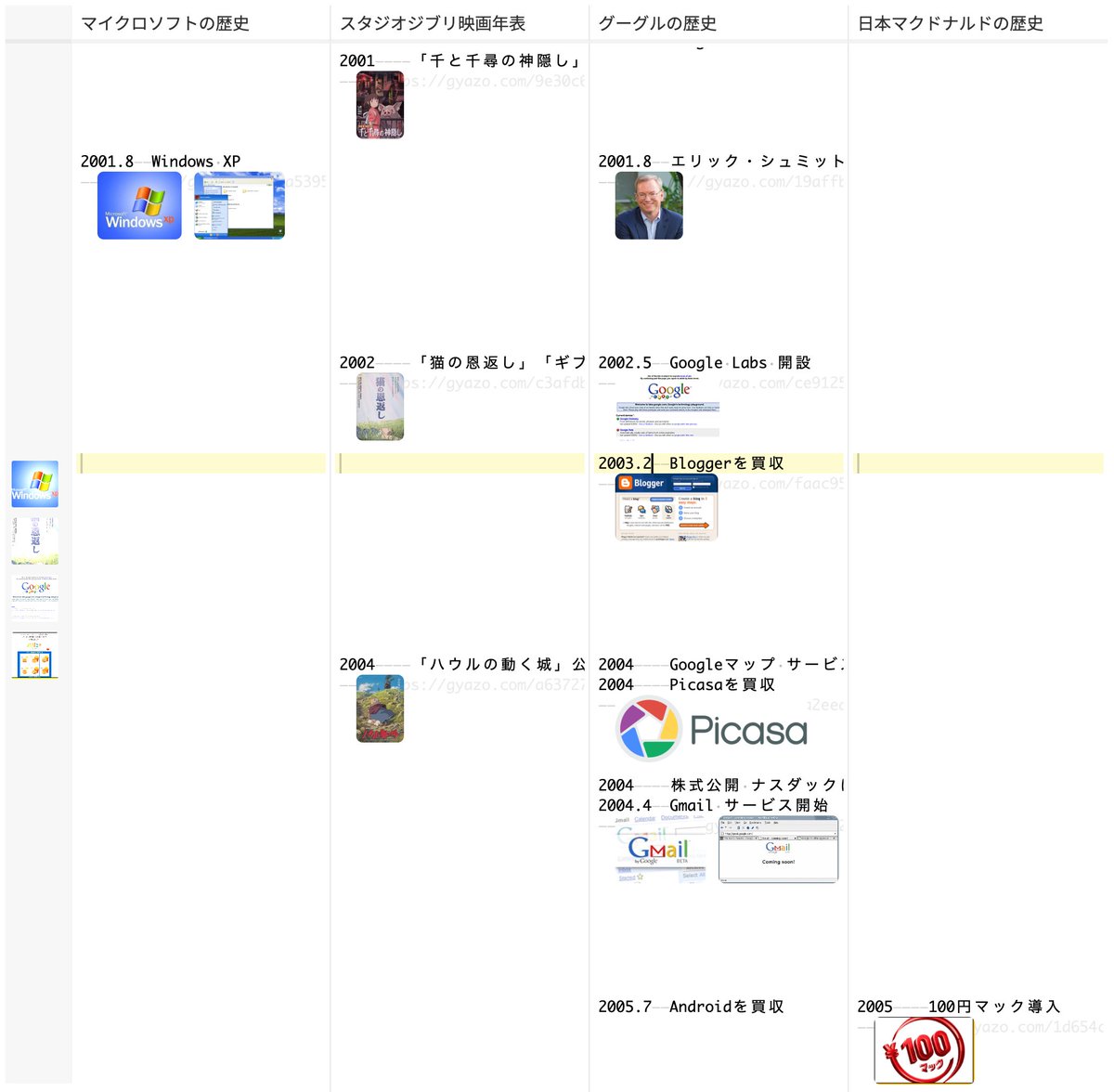Click the highlighted empty line in マイクロソフト column
1114x1092 pixels.
[x=201, y=462]
